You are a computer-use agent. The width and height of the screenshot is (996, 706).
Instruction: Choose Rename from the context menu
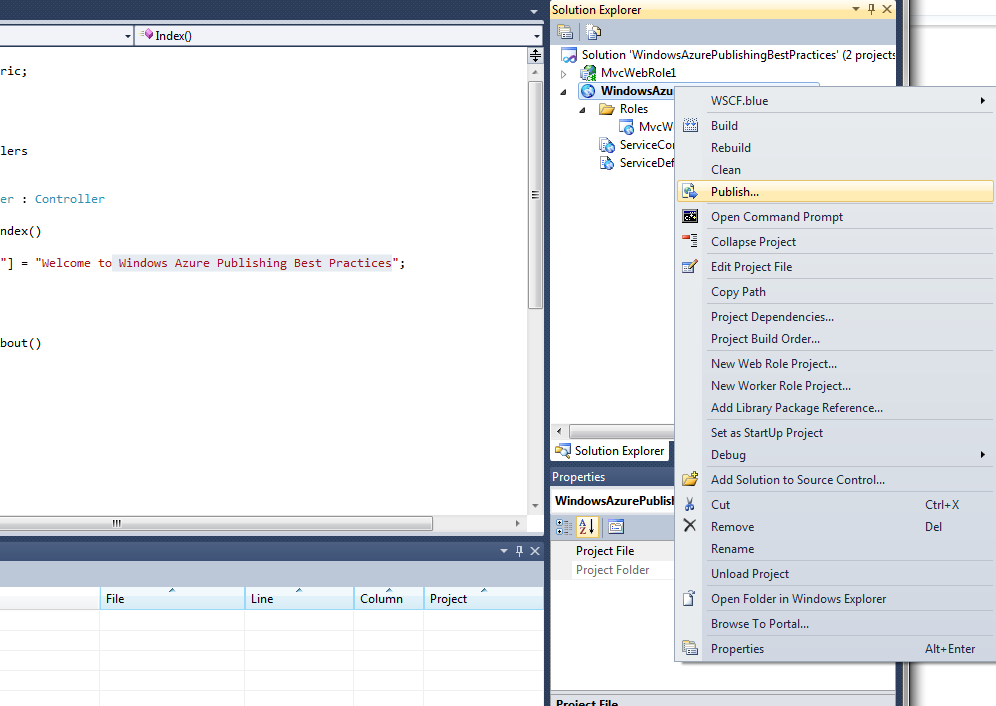coord(835,549)
